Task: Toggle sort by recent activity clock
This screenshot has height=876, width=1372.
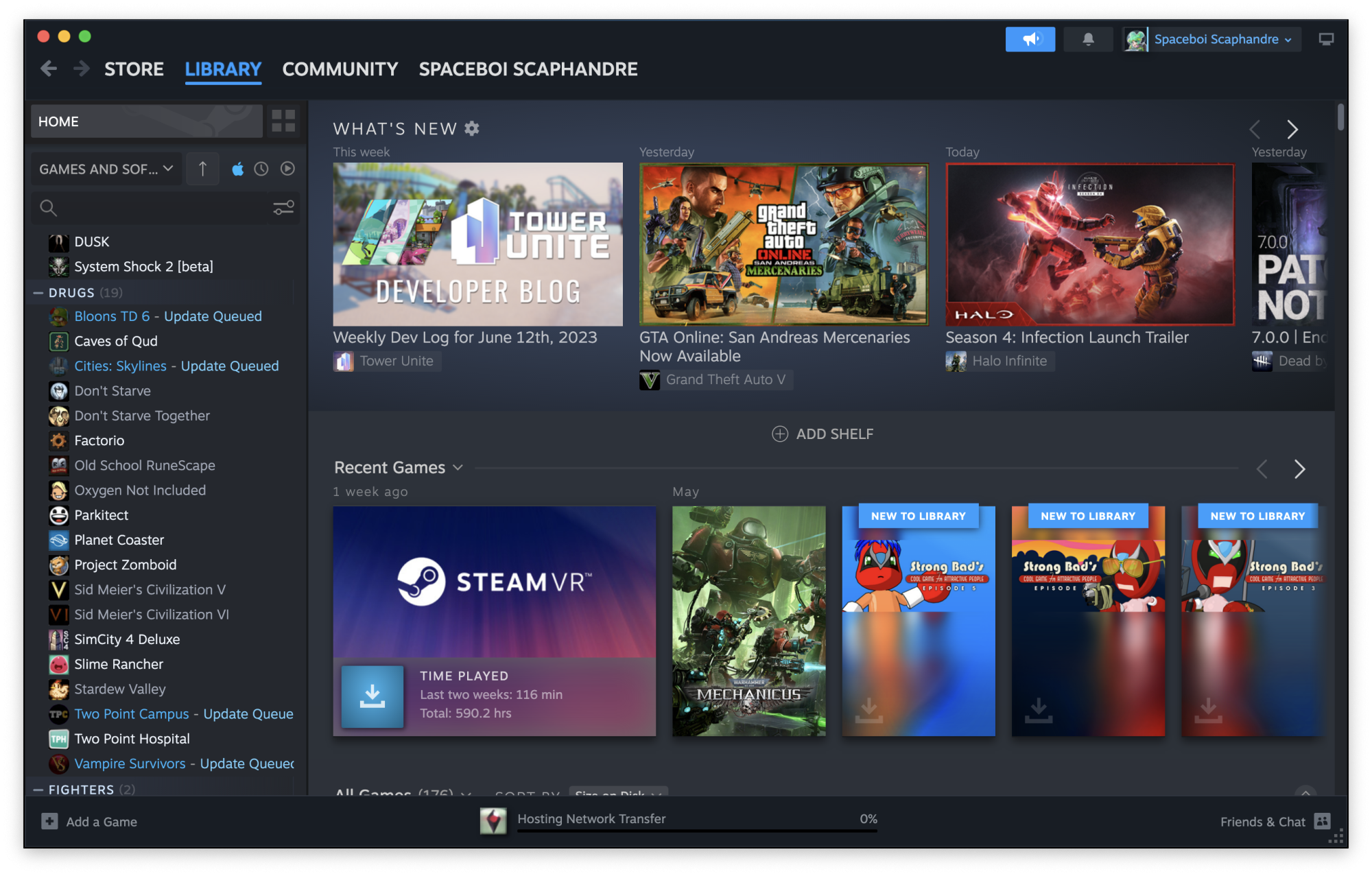Action: (261, 169)
